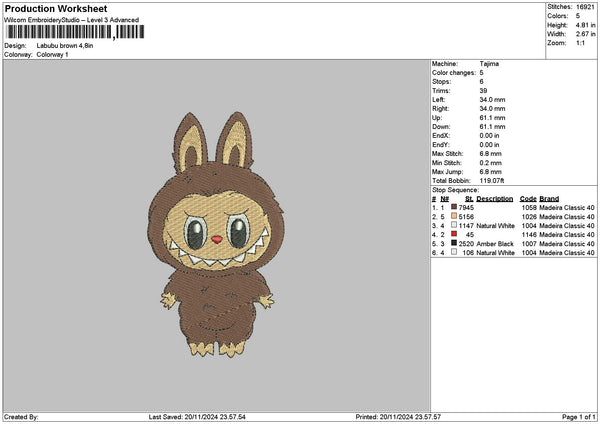This screenshot has width=600, height=424.
Task: Click the barcode under the worksheet title
Action: (75, 32)
